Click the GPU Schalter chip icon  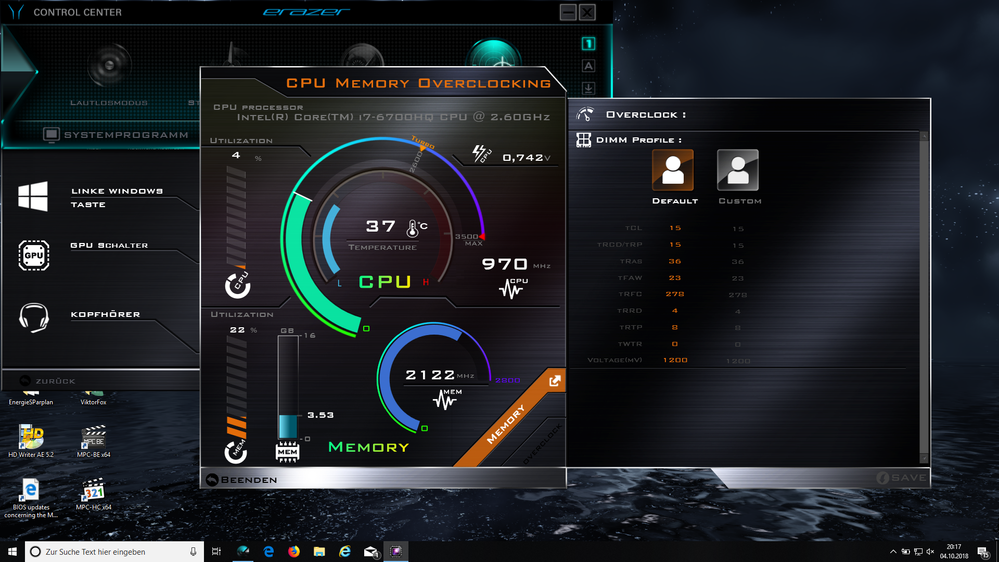pyautogui.click(x=34, y=255)
